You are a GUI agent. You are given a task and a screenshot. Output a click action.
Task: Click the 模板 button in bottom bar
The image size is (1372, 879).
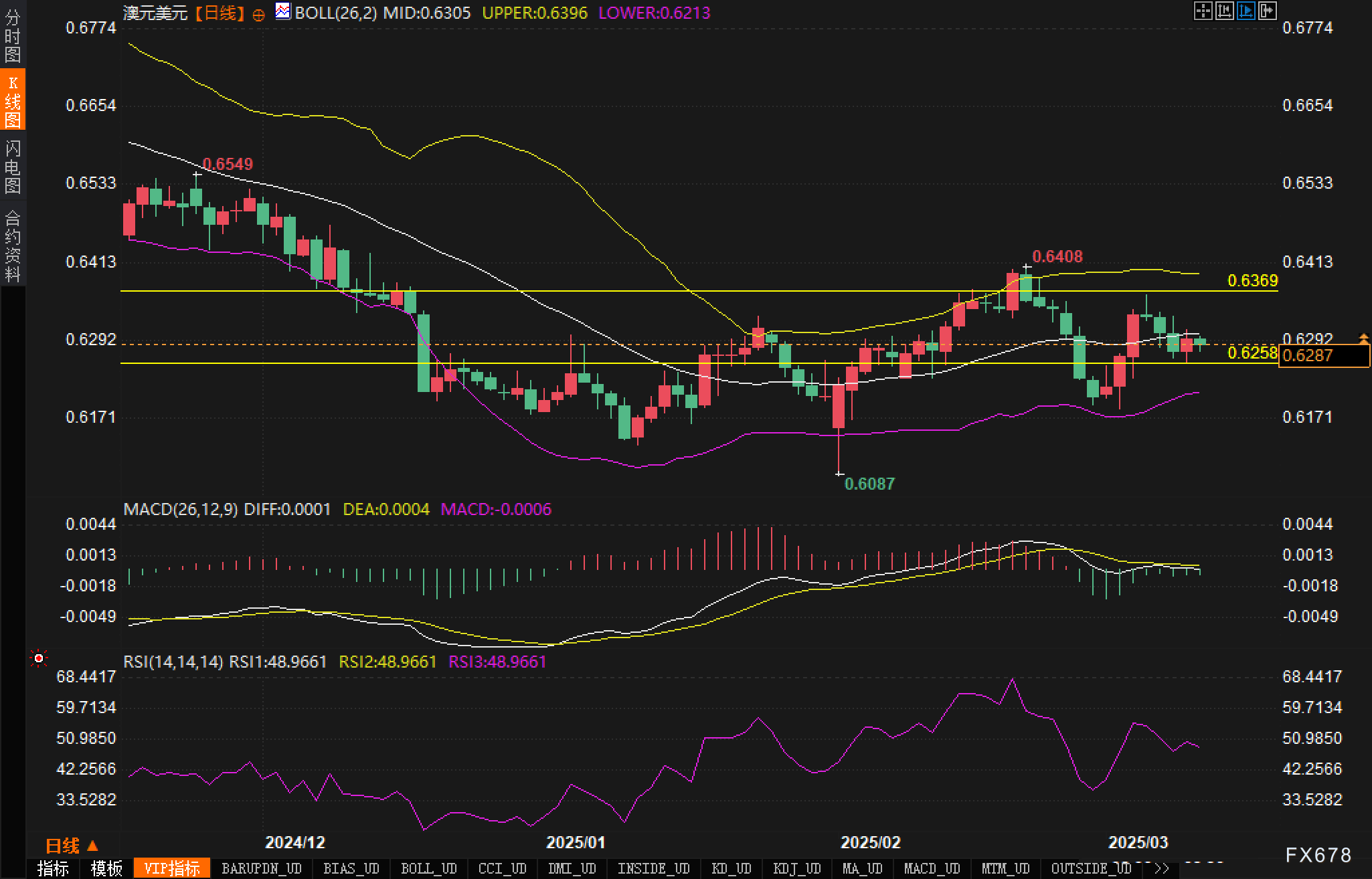(106, 868)
